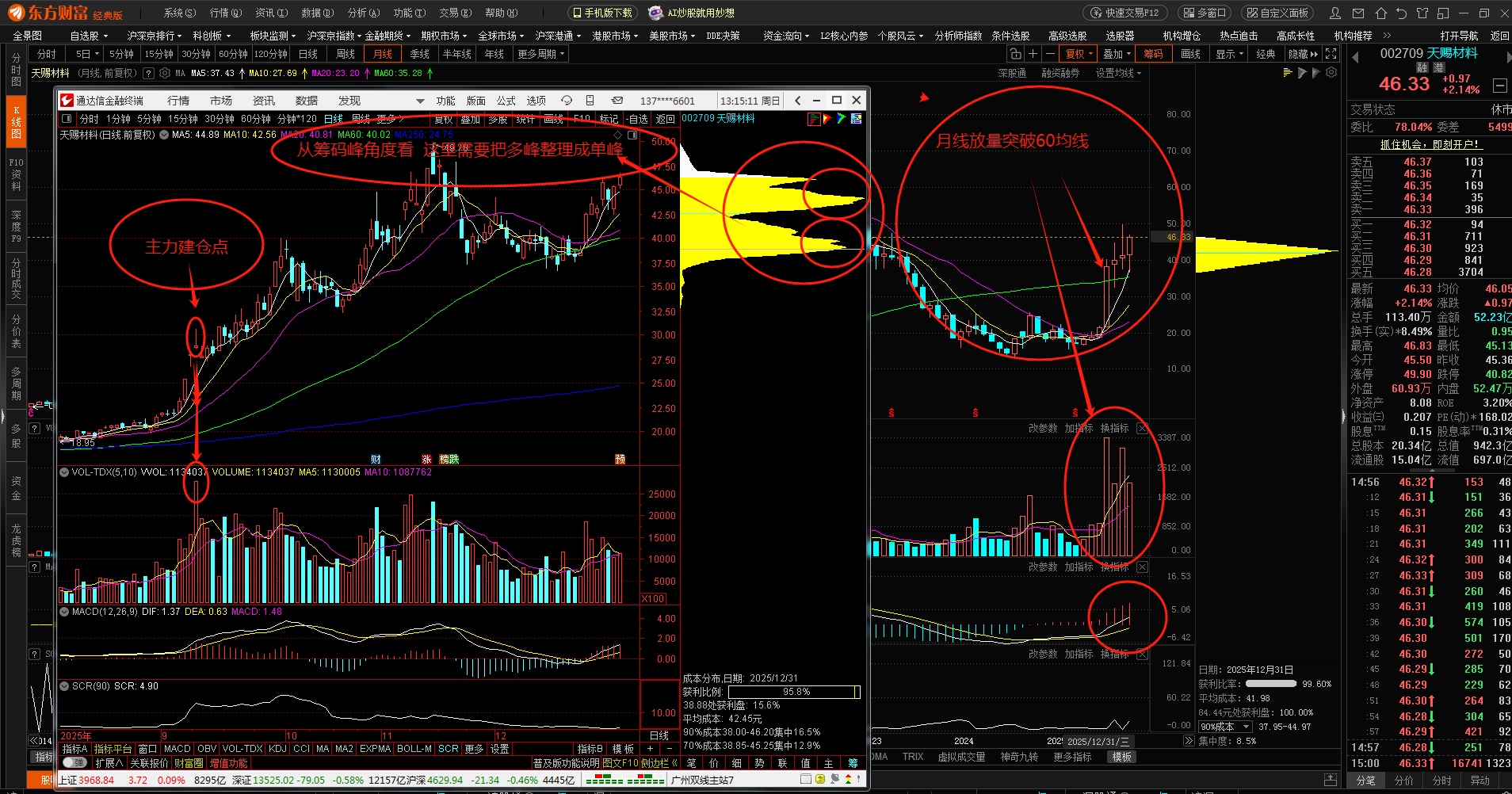This screenshot has height=794, width=1512.
Task: Toggle 经典 layout button
Action: point(1266,54)
